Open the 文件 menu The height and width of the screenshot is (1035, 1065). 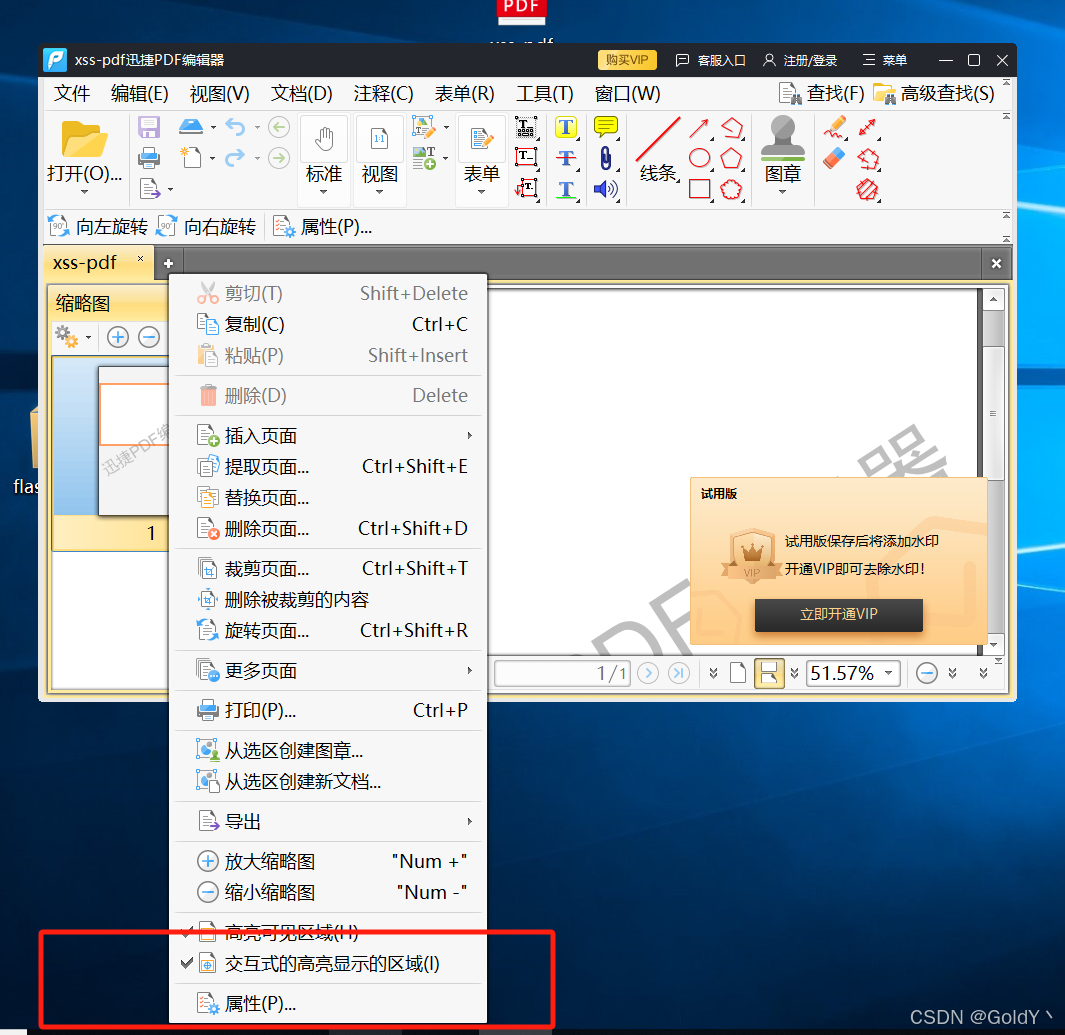tap(72, 93)
